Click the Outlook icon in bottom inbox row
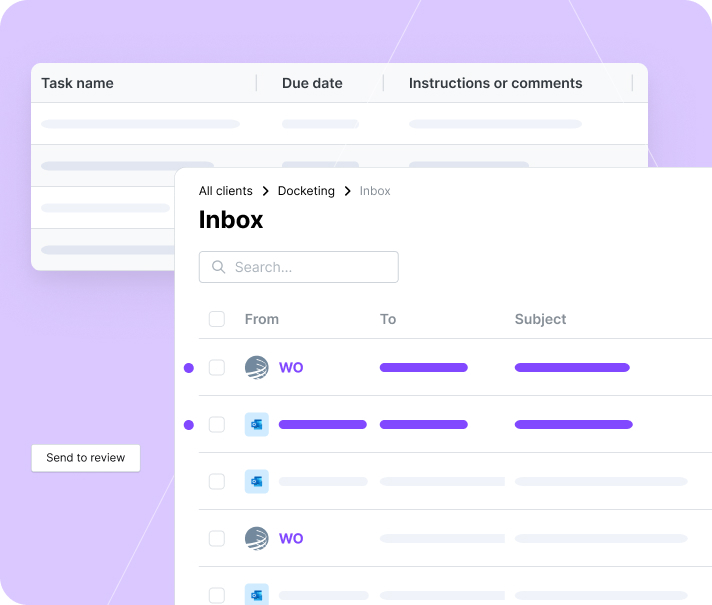This screenshot has height=605, width=712. pyautogui.click(x=257, y=595)
